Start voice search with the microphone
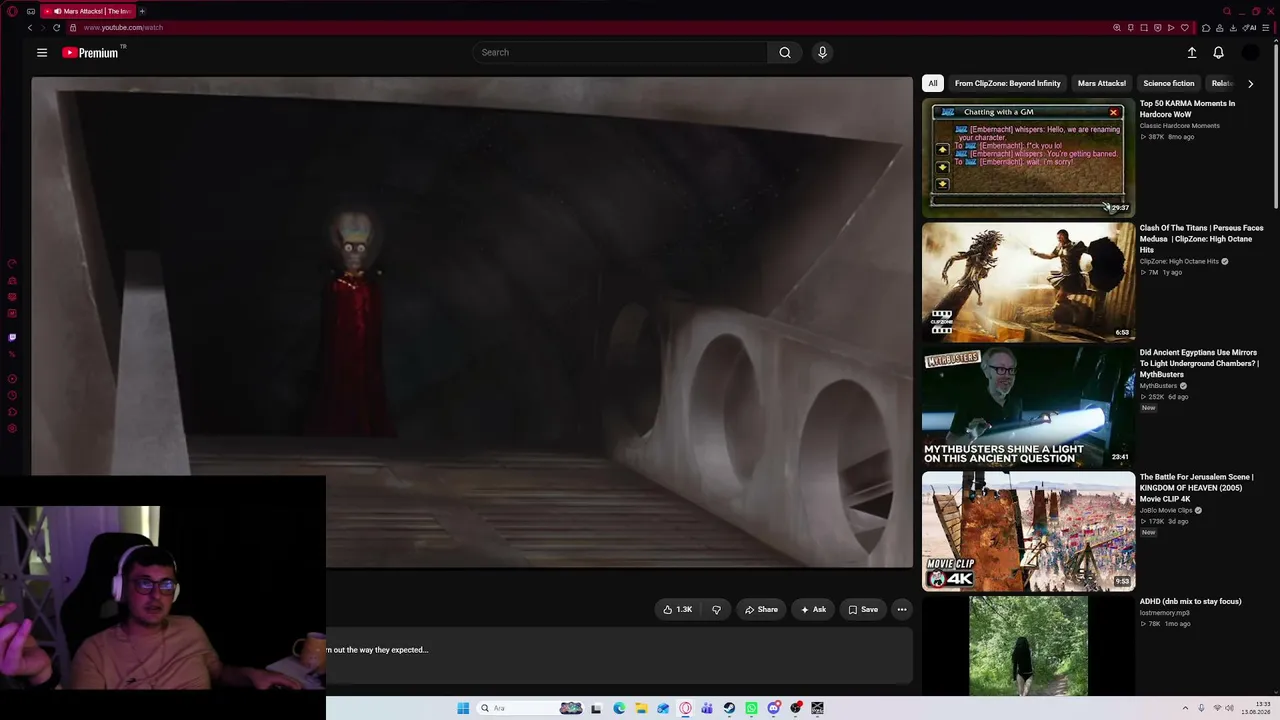The width and height of the screenshot is (1280, 720). coord(822,53)
